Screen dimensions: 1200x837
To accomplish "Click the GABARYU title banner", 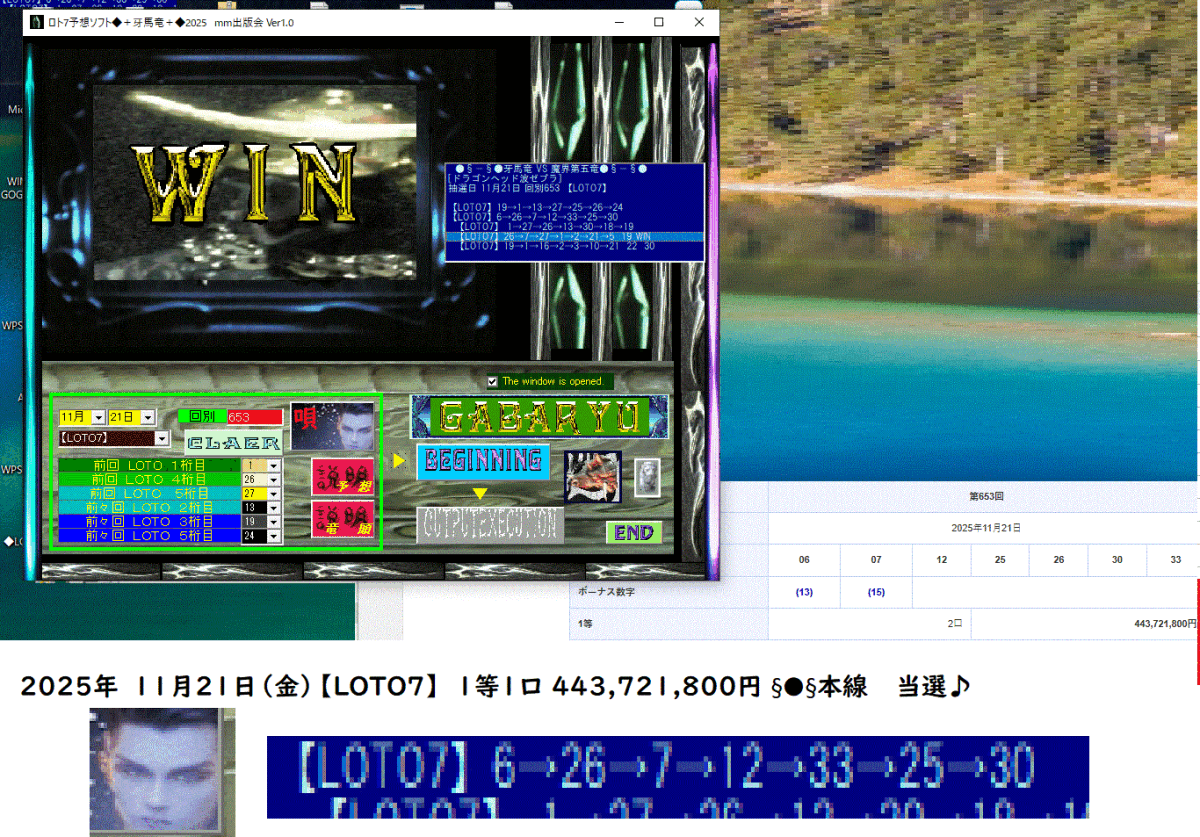I will point(539,418).
